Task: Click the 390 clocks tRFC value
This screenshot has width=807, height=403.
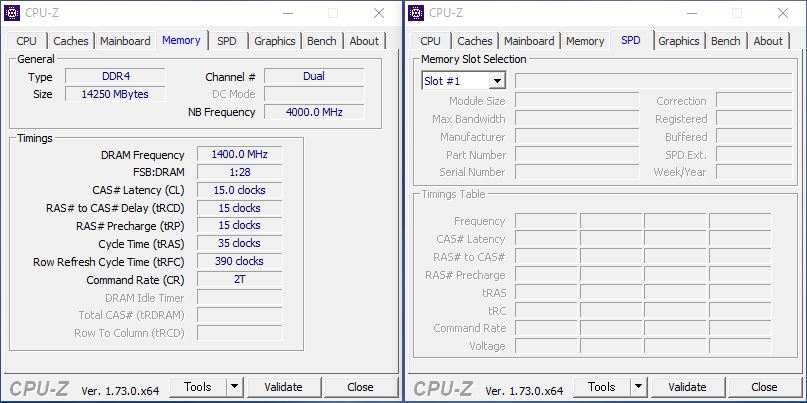Action: 239,261
